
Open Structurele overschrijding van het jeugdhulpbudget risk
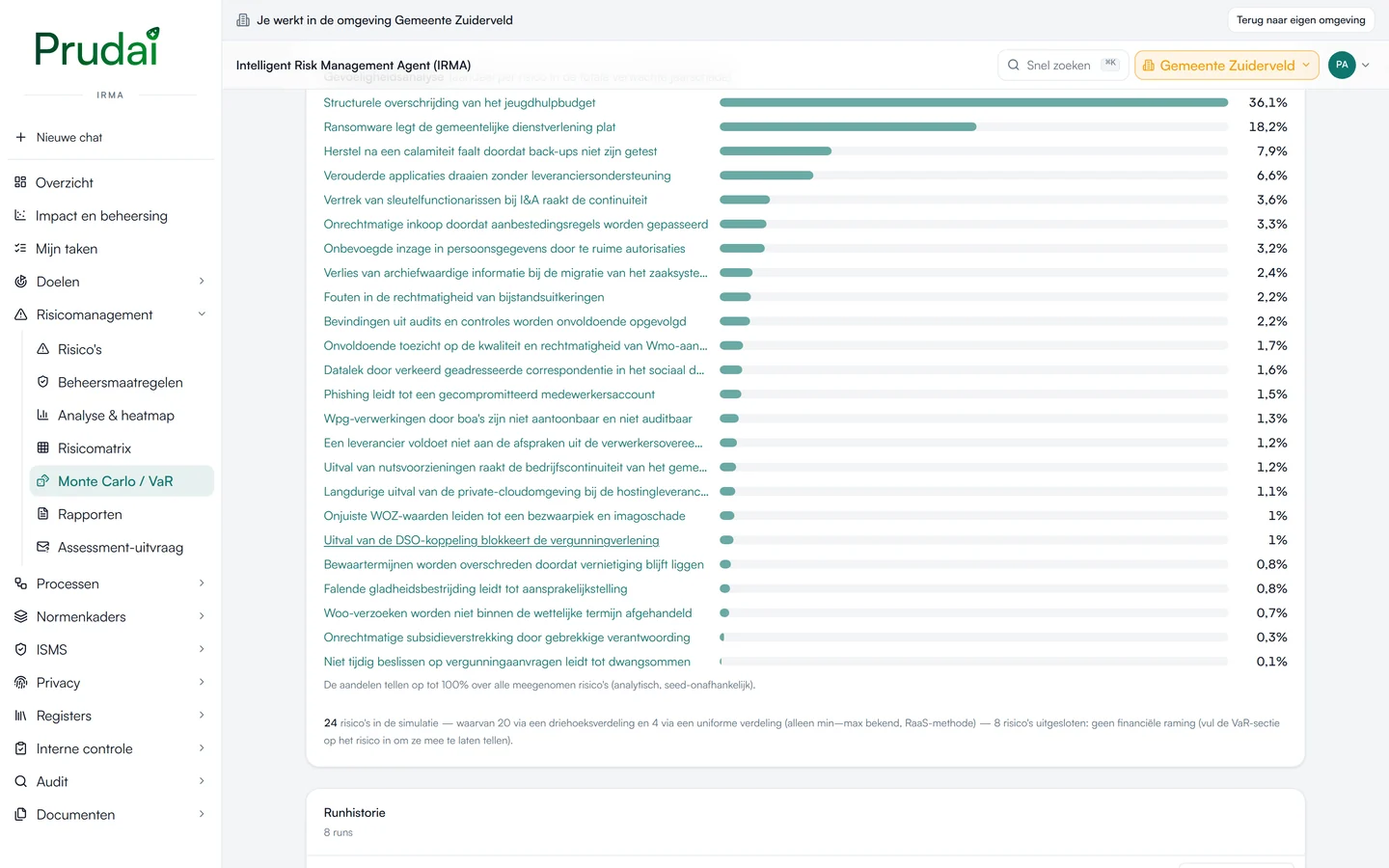point(459,102)
